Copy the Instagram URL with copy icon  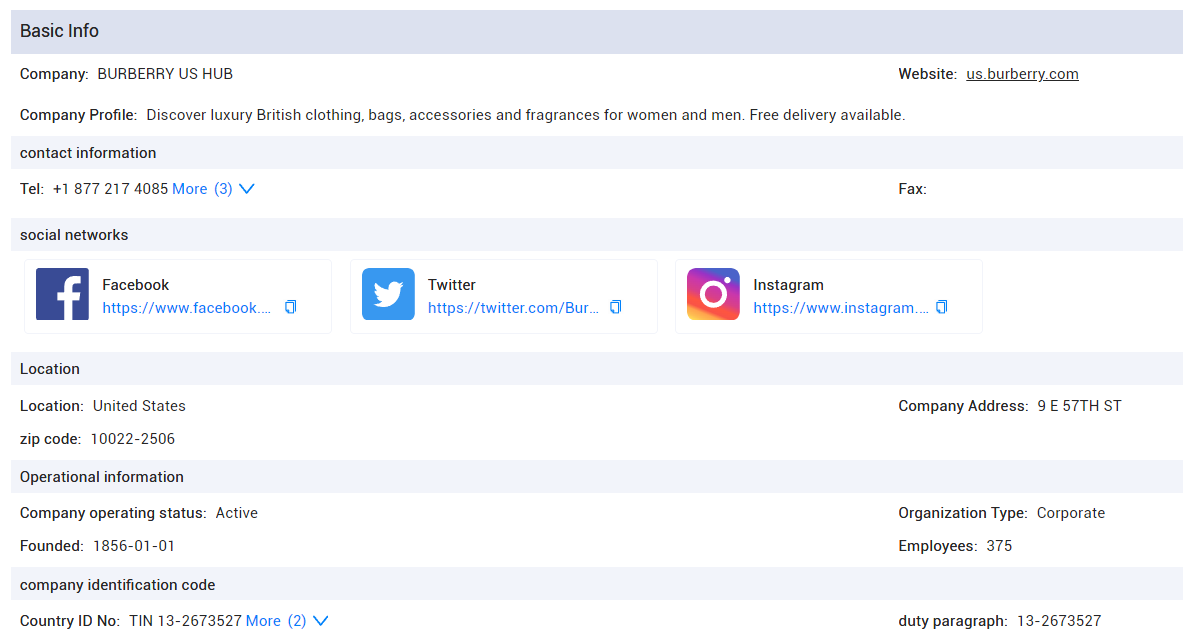pyautogui.click(x=942, y=307)
